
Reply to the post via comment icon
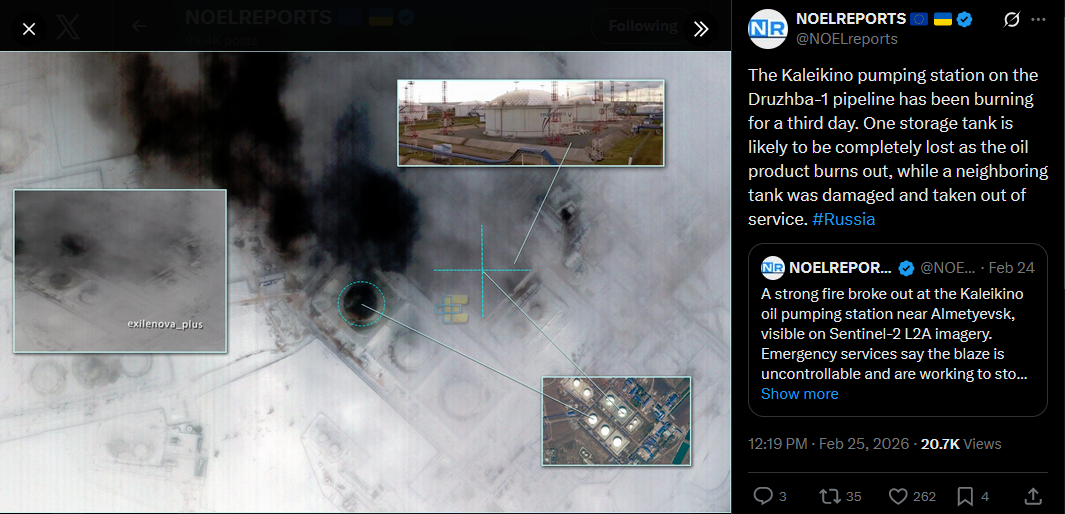[x=763, y=496]
